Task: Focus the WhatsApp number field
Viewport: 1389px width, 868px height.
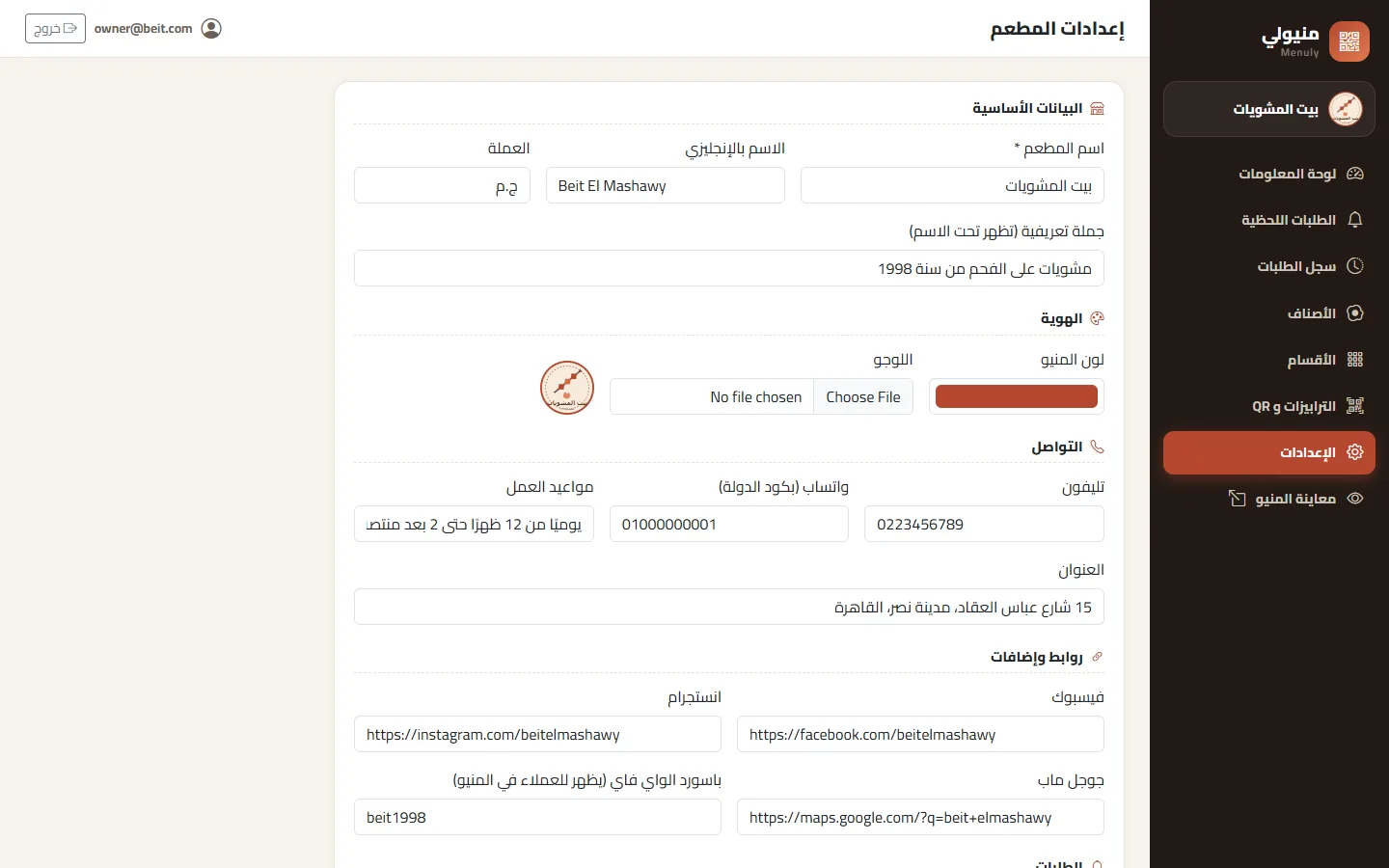Action: point(729,524)
